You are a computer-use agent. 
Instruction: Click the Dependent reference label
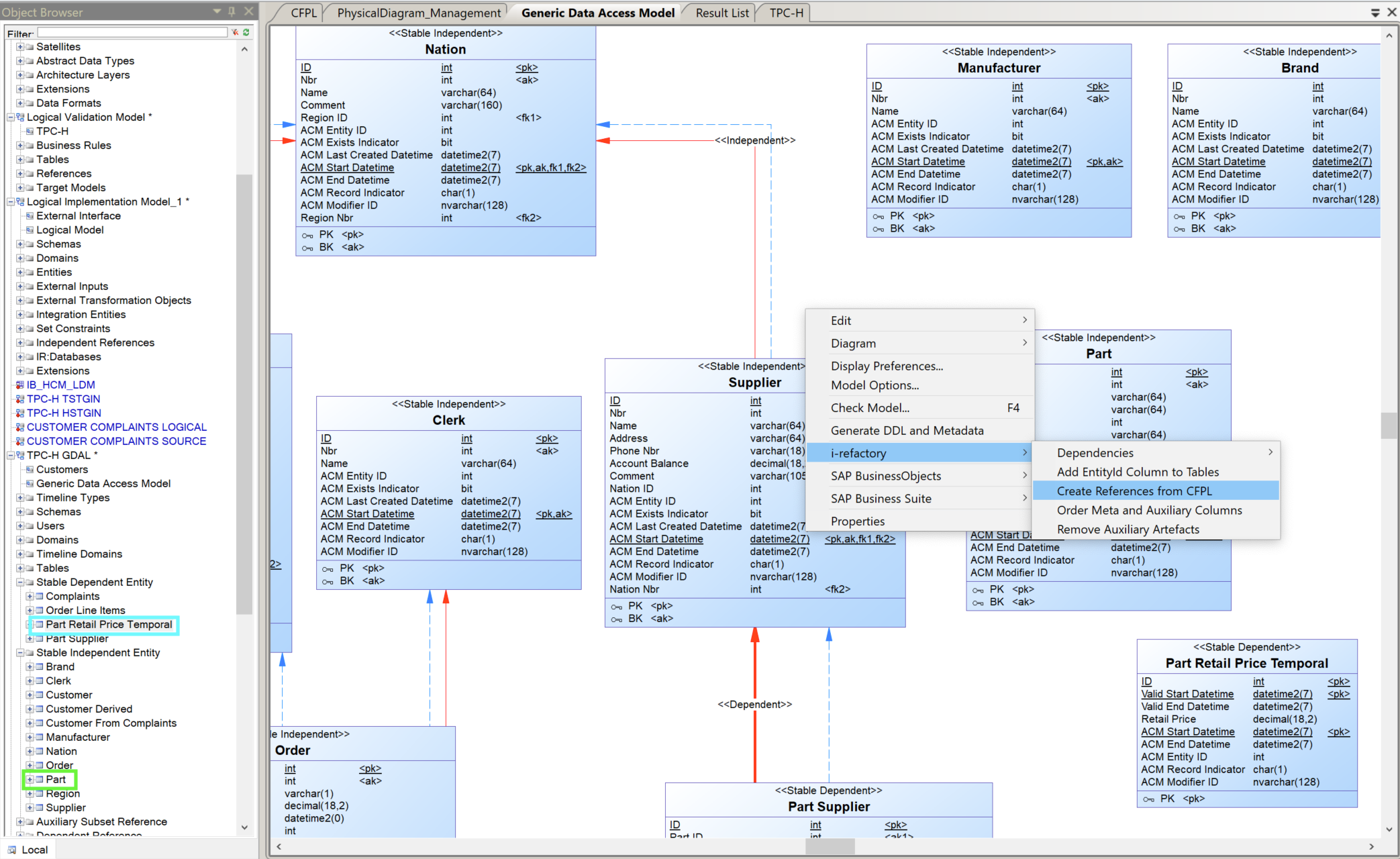754,704
